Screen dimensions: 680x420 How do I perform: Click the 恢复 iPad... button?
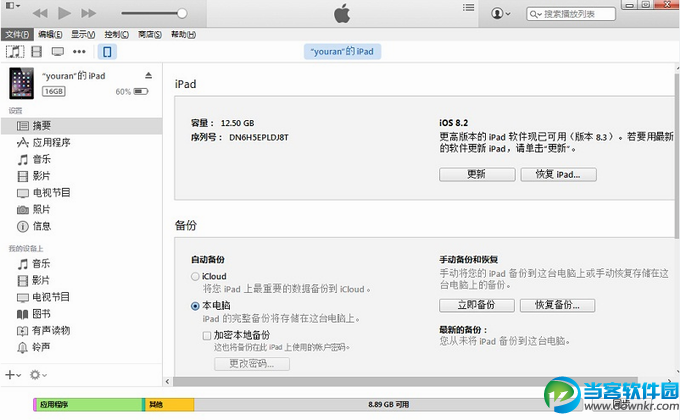tap(558, 174)
